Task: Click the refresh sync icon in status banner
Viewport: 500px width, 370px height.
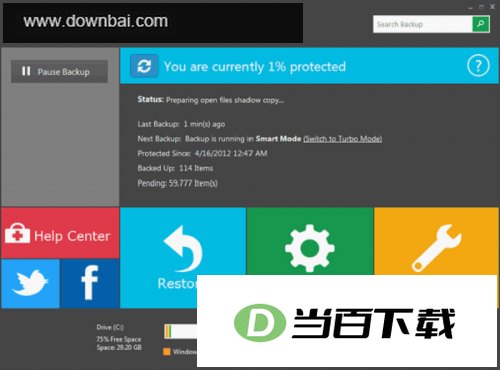Action: tap(144, 66)
